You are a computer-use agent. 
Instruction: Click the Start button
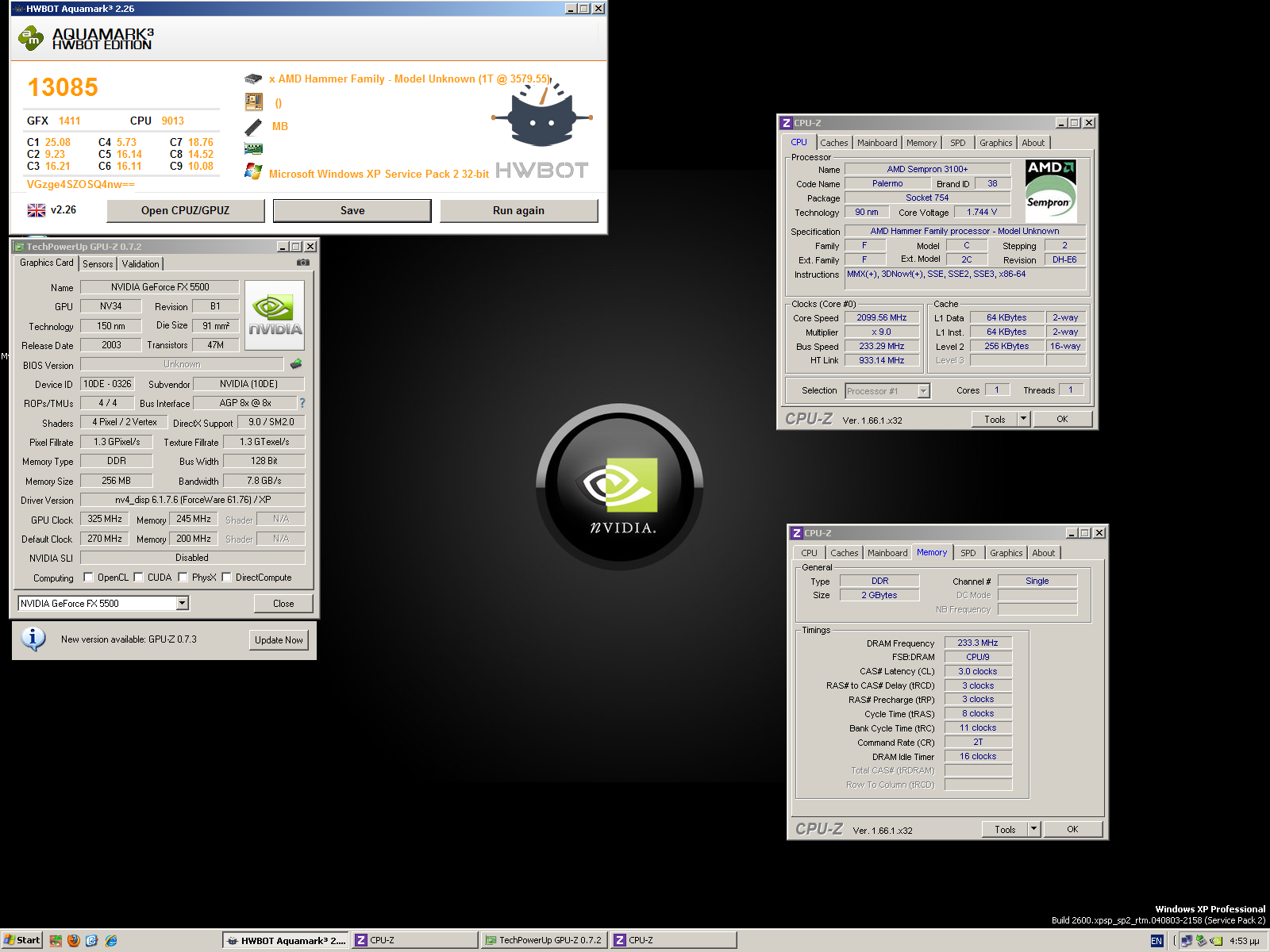pyautogui.click(x=21, y=940)
